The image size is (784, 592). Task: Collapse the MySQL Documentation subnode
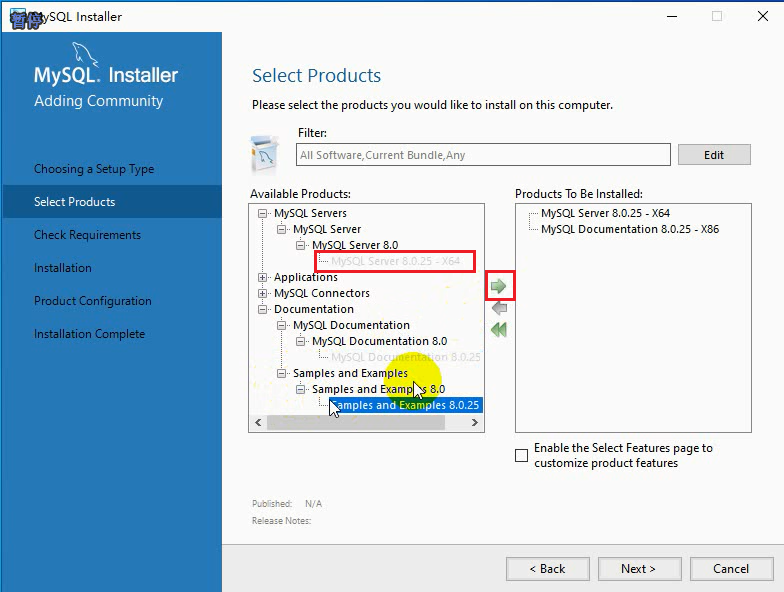point(282,326)
